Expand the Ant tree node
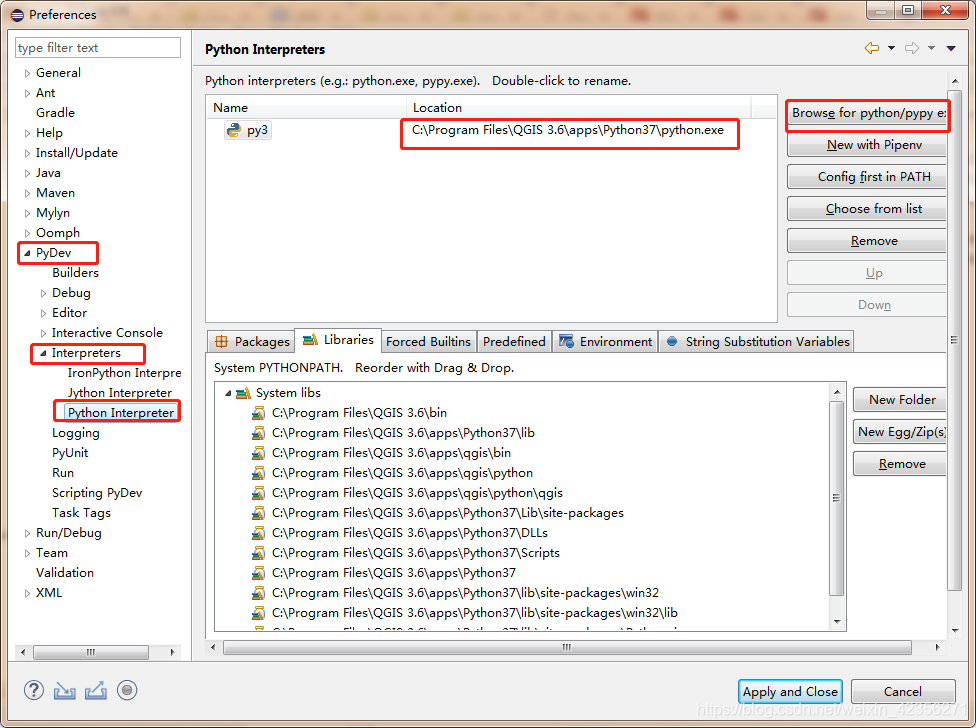976x728 pixels. 27,93
